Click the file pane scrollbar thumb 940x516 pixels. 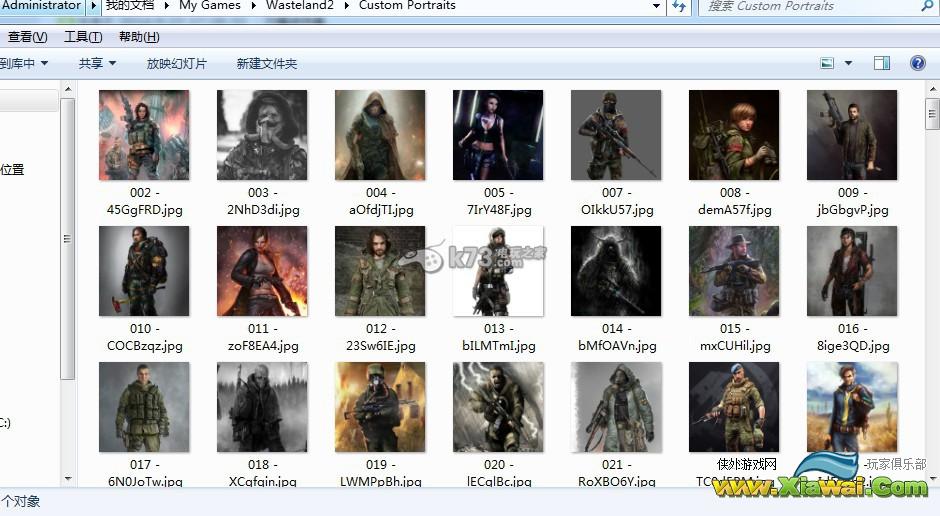932,115
